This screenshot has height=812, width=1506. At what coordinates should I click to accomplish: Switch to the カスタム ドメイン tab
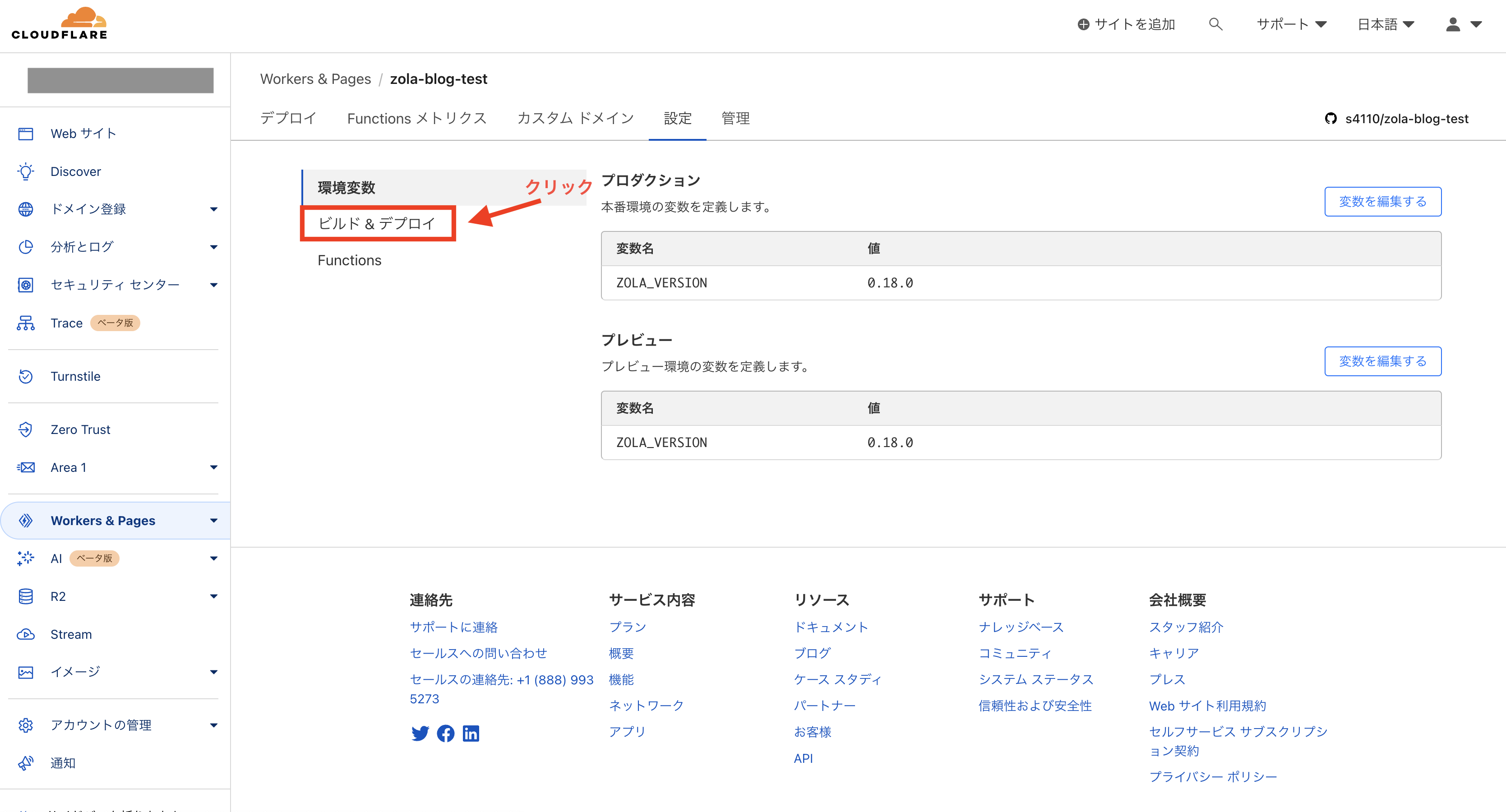[575, 119]
